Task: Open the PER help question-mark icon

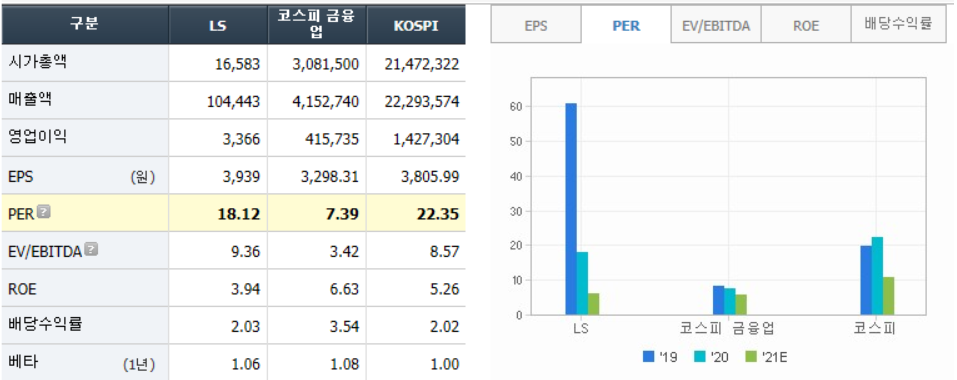Action: 43,212
